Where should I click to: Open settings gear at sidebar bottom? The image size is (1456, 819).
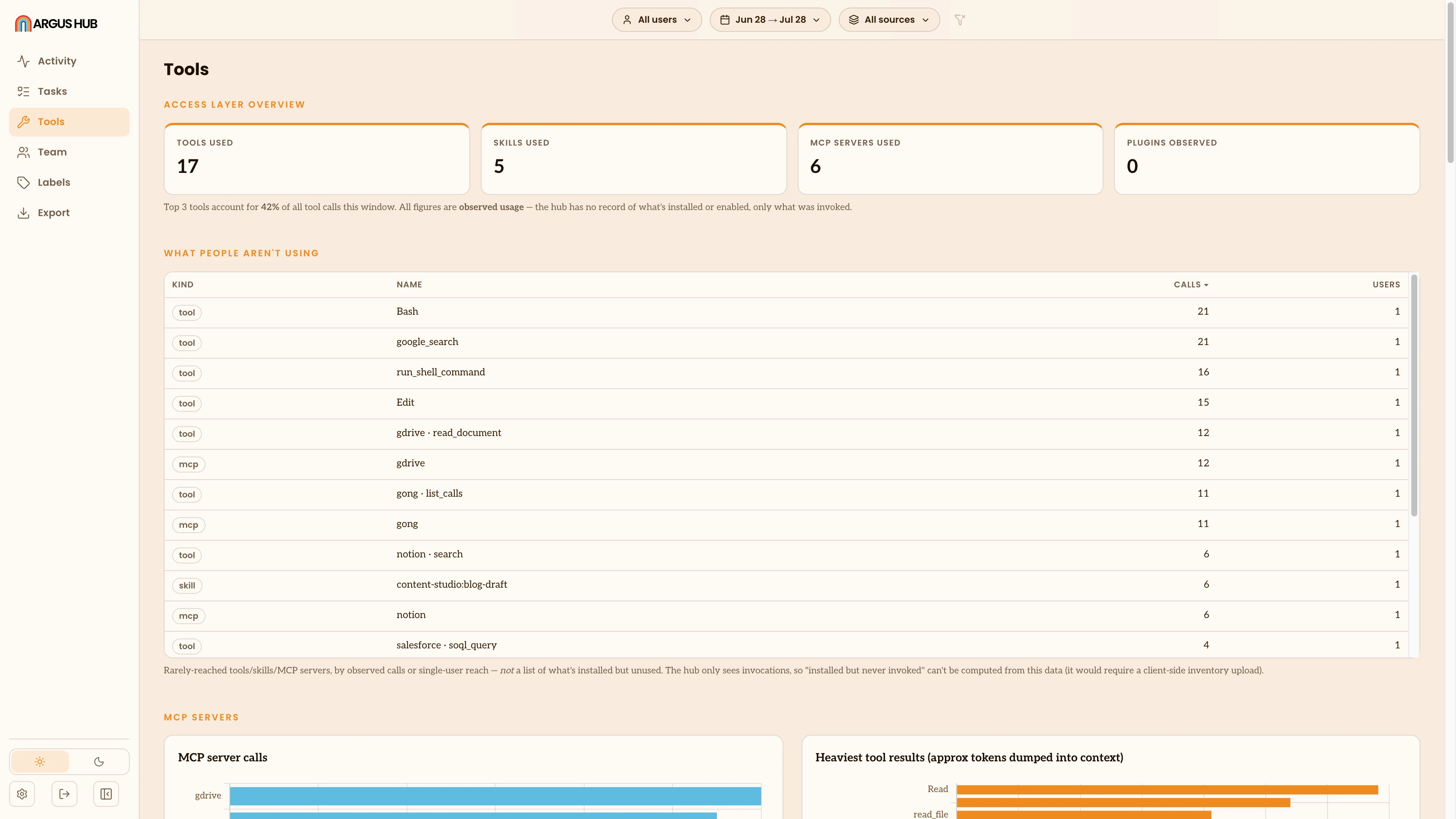point(22,794)
